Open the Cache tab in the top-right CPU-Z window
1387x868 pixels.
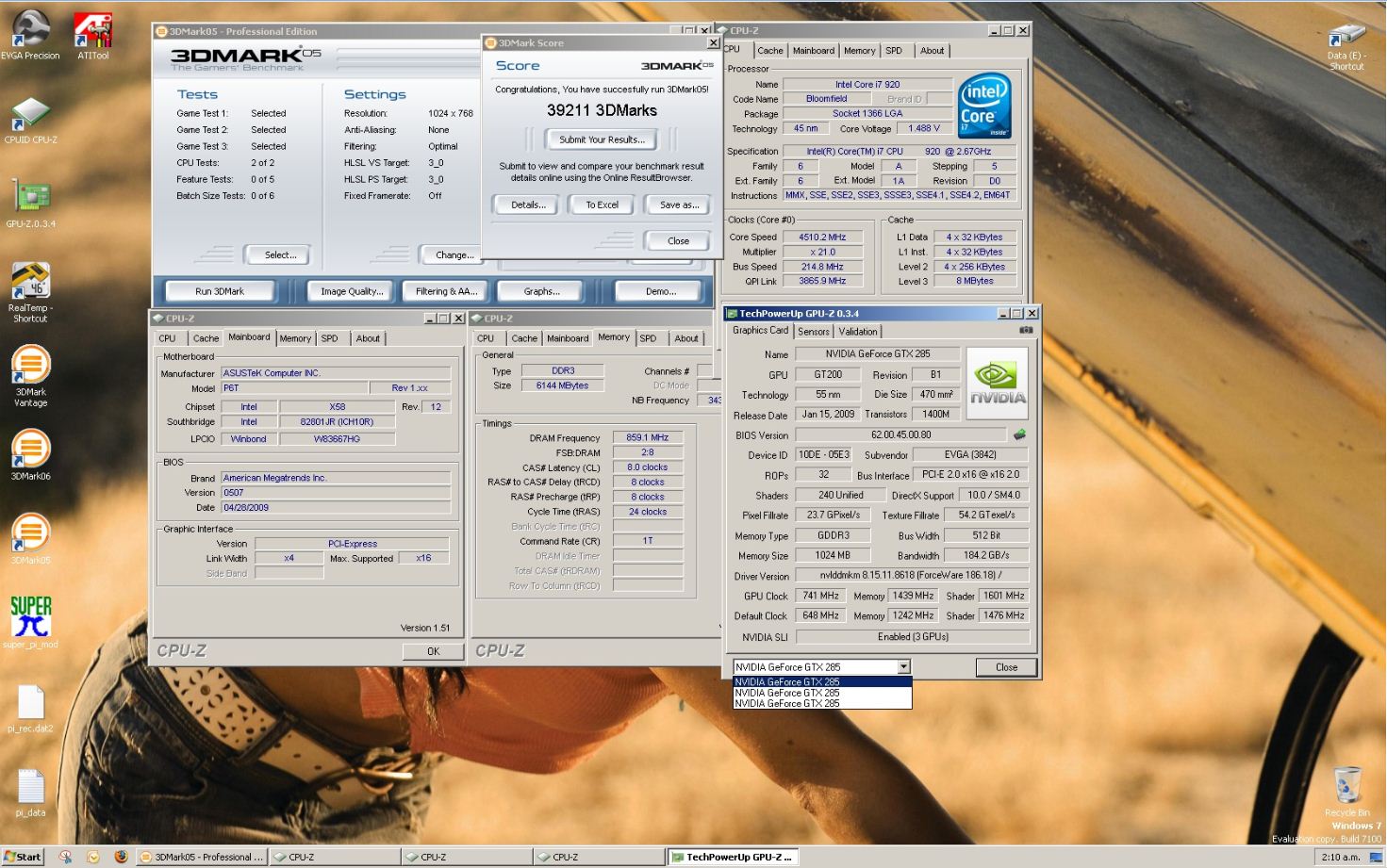pyautogui.click(x=770, y=51)
